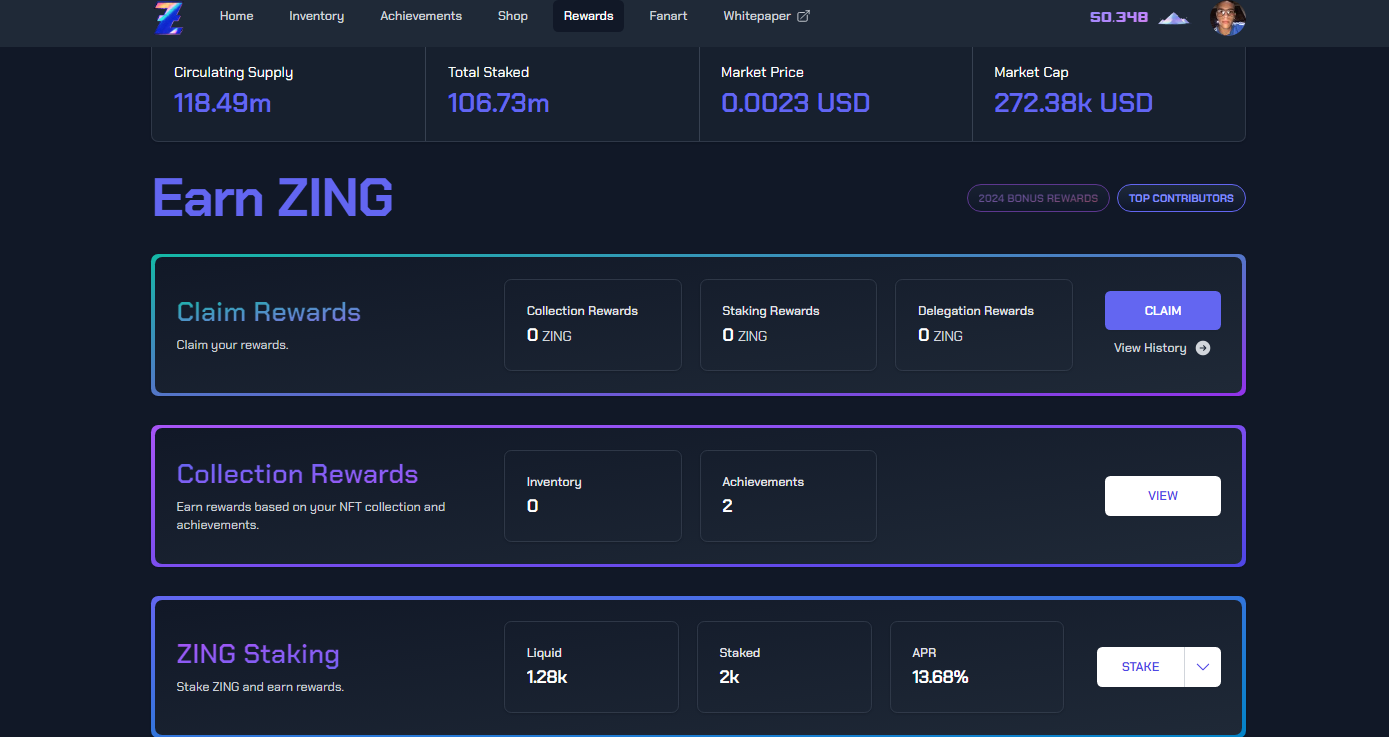
Task: Click the ZING Staking heading
Action: point(258,655)
